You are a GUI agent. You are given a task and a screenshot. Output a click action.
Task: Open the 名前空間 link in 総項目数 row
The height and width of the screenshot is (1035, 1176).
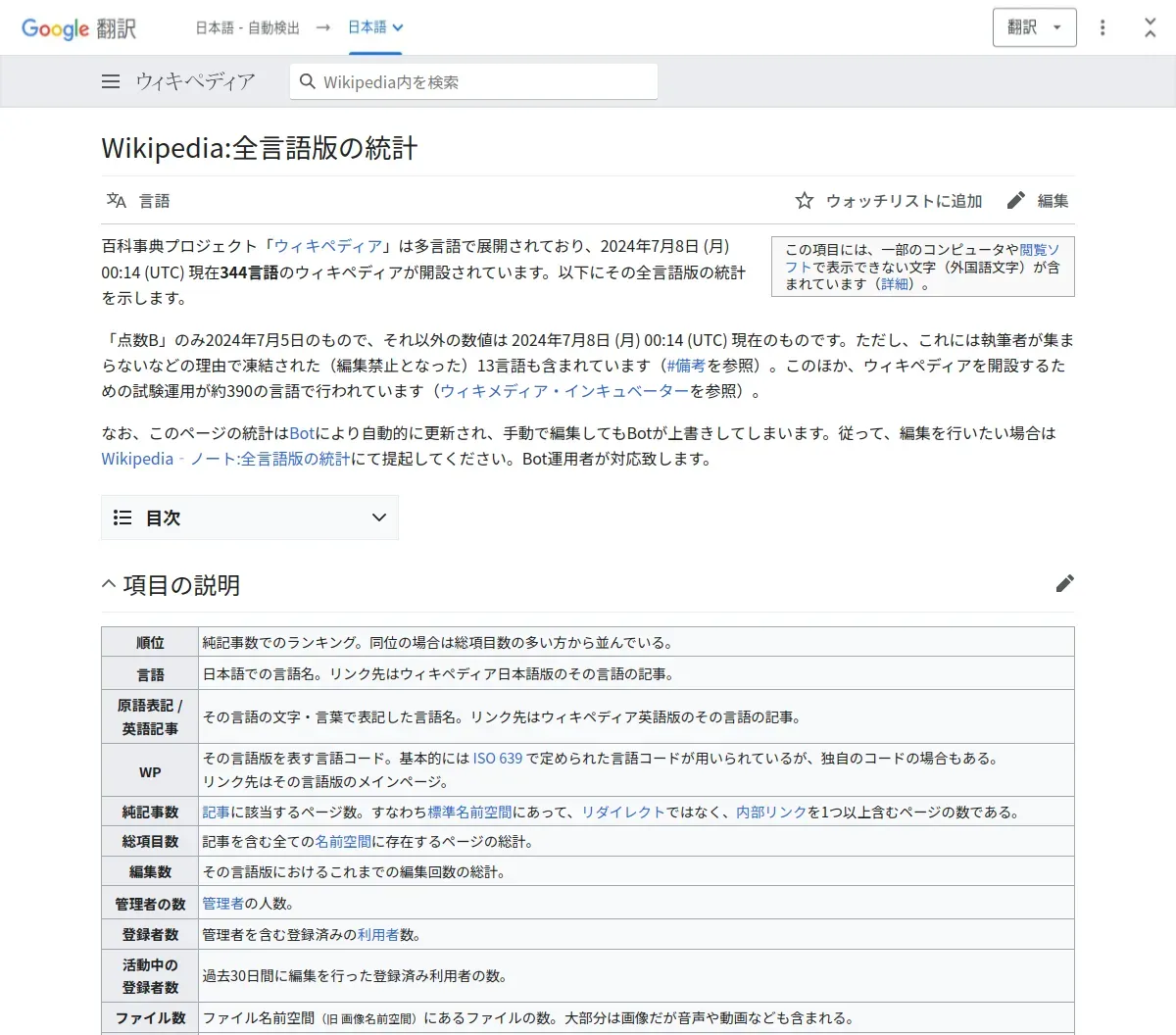point(343,842)
